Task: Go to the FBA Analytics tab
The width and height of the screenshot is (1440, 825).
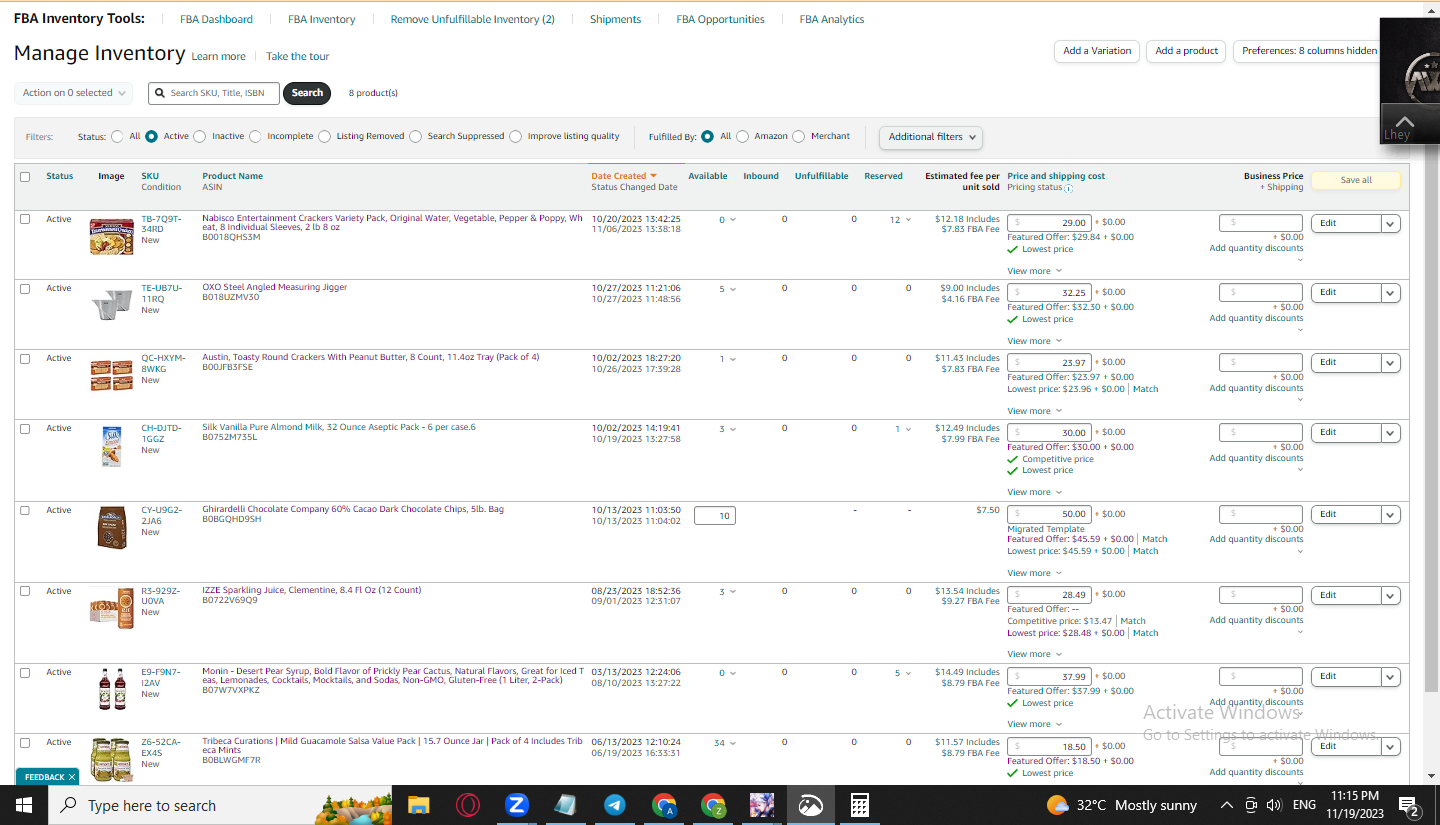Action: (832, 19)
